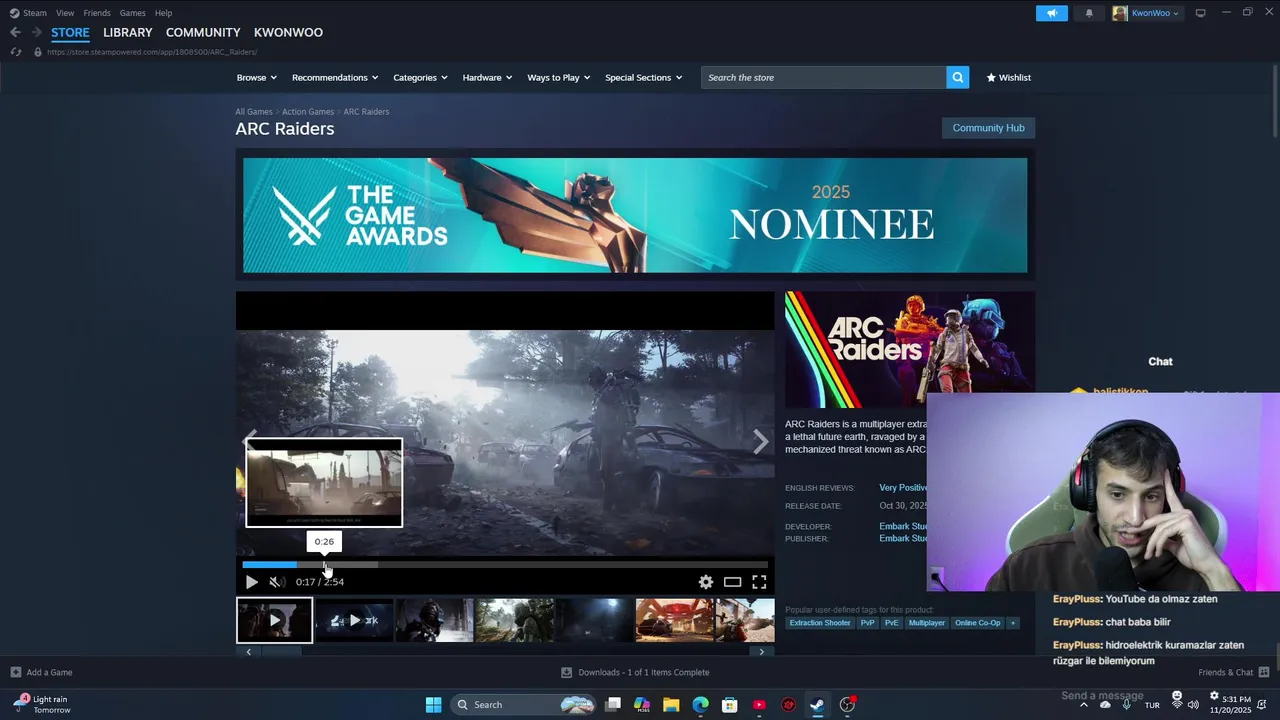Open the View menu
The height and width of the screenshot is (720, 1280).
(65, 13)
